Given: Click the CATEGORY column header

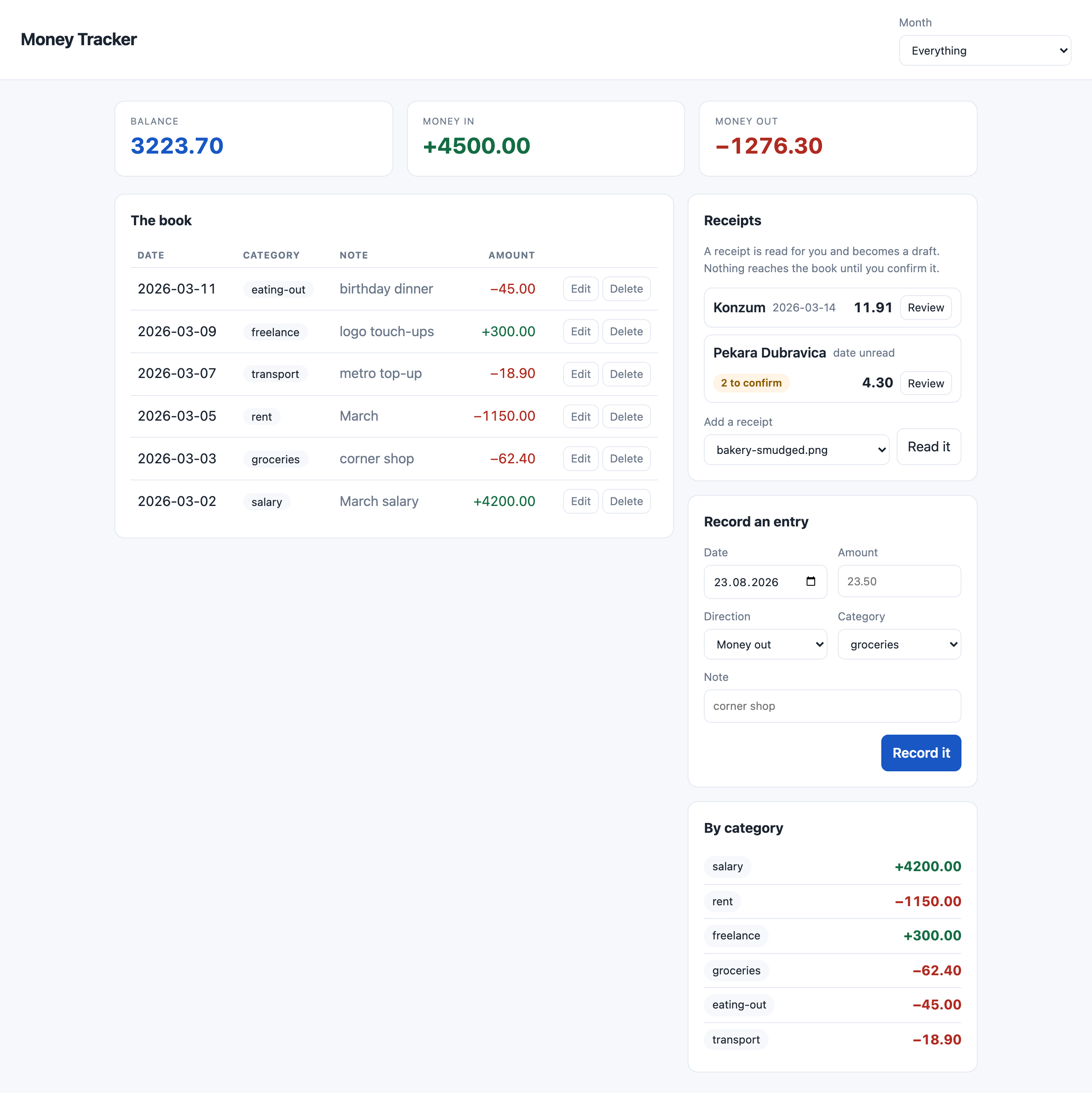Looking at the screenshot, I should [x=271, y=255].
